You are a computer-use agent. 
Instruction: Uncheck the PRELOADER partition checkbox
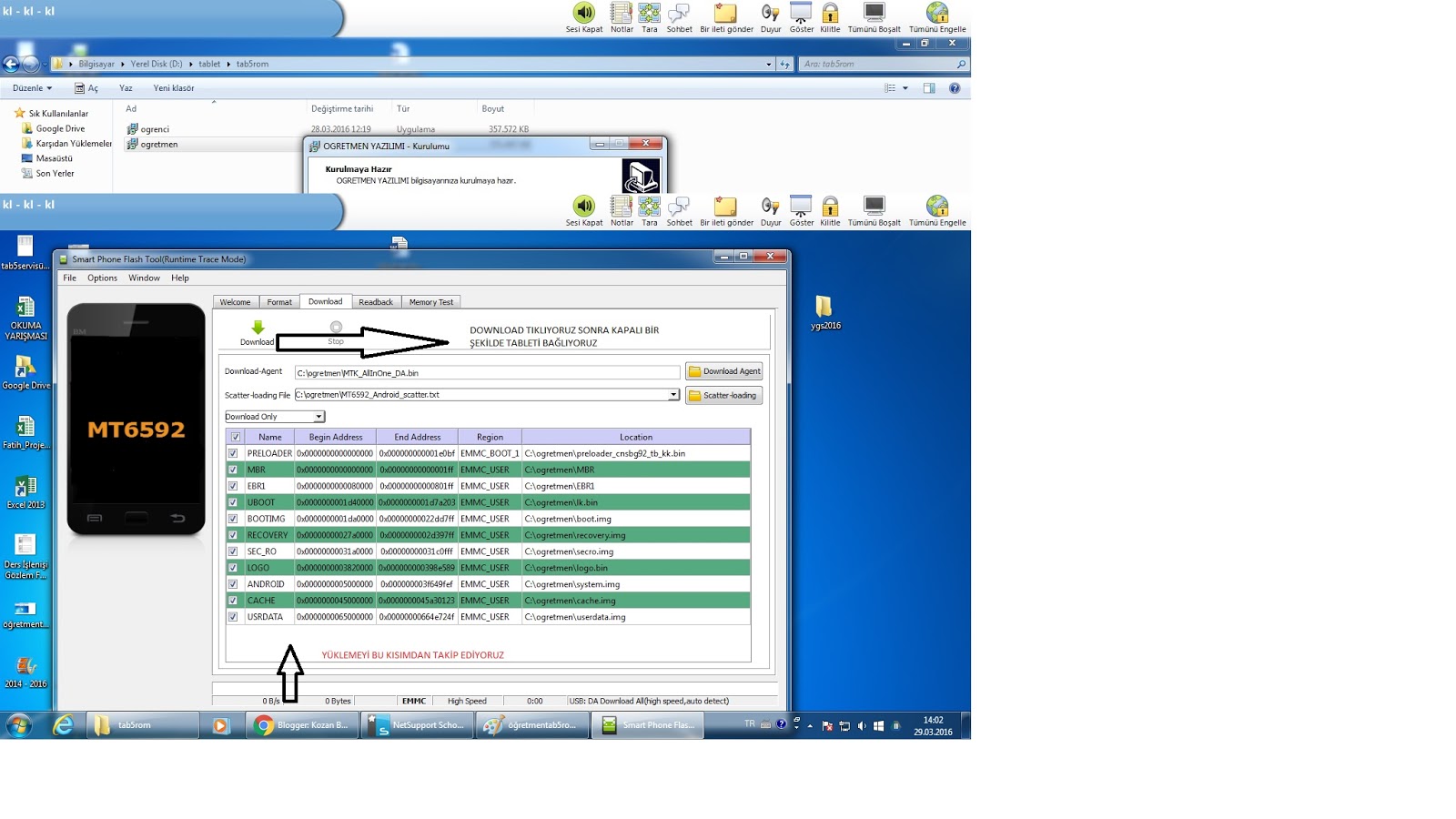[233, 453]
